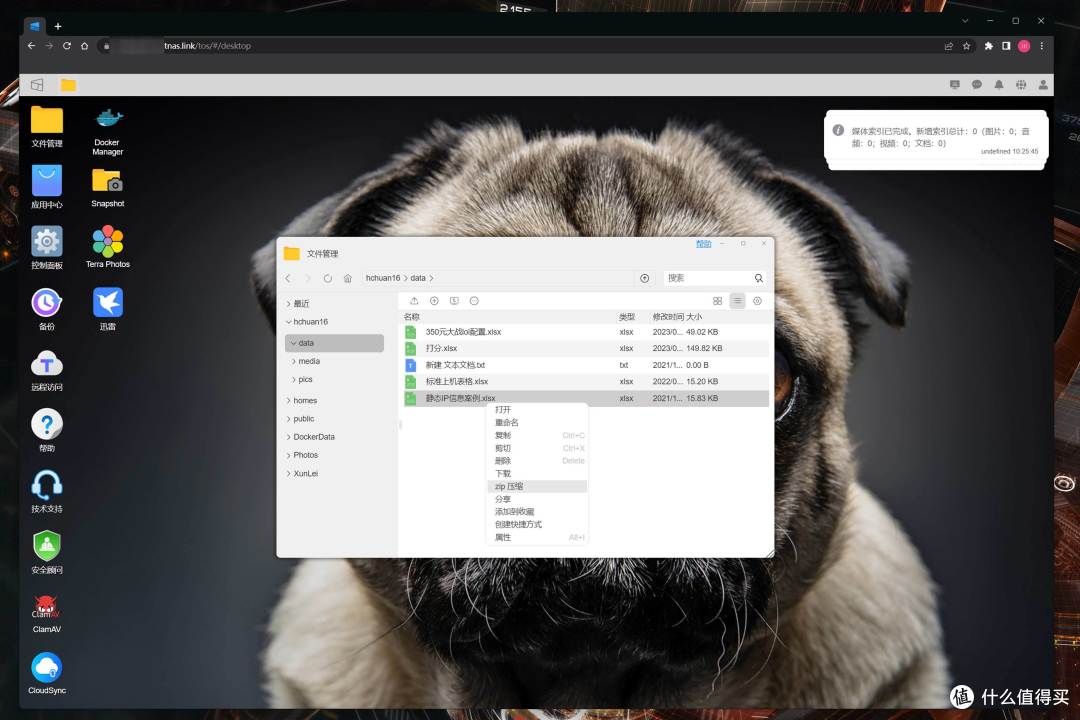Collapse the hchuan16 tree node
The image size is (1080, 720).
(x=289, y=322)
